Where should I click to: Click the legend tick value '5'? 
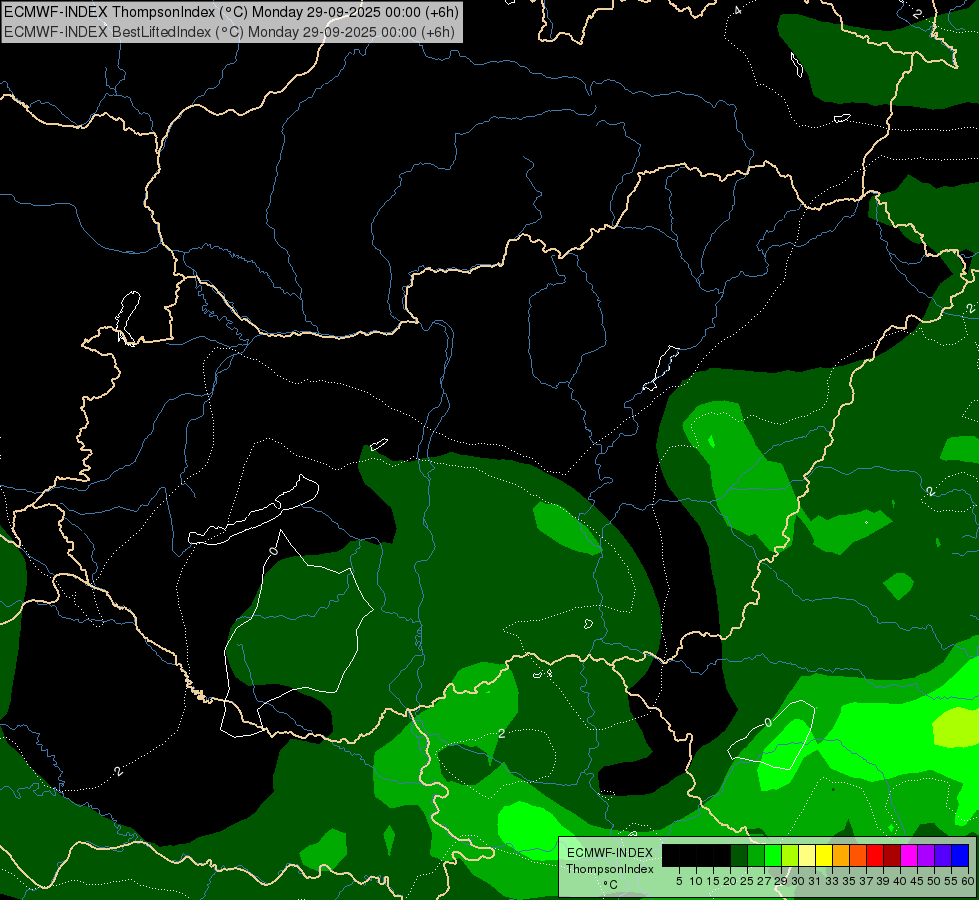(679, 881)
